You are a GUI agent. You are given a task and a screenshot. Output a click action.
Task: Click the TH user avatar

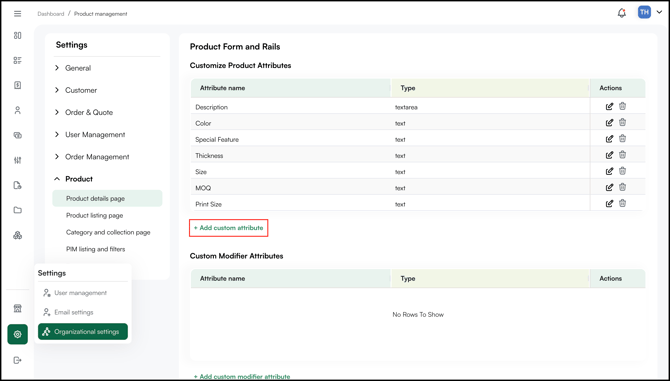tap(644, 12)
